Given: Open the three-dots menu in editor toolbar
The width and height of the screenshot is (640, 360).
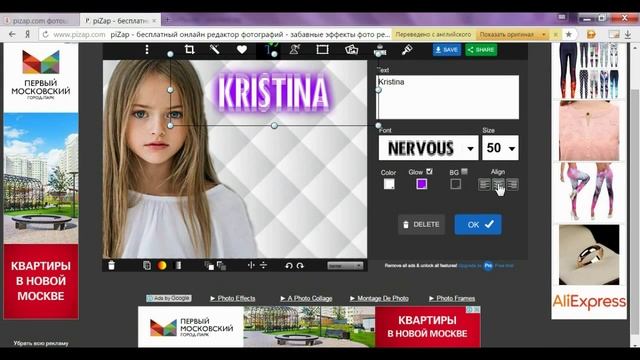Looking at the screenshot, I should [x=147, y=50].
